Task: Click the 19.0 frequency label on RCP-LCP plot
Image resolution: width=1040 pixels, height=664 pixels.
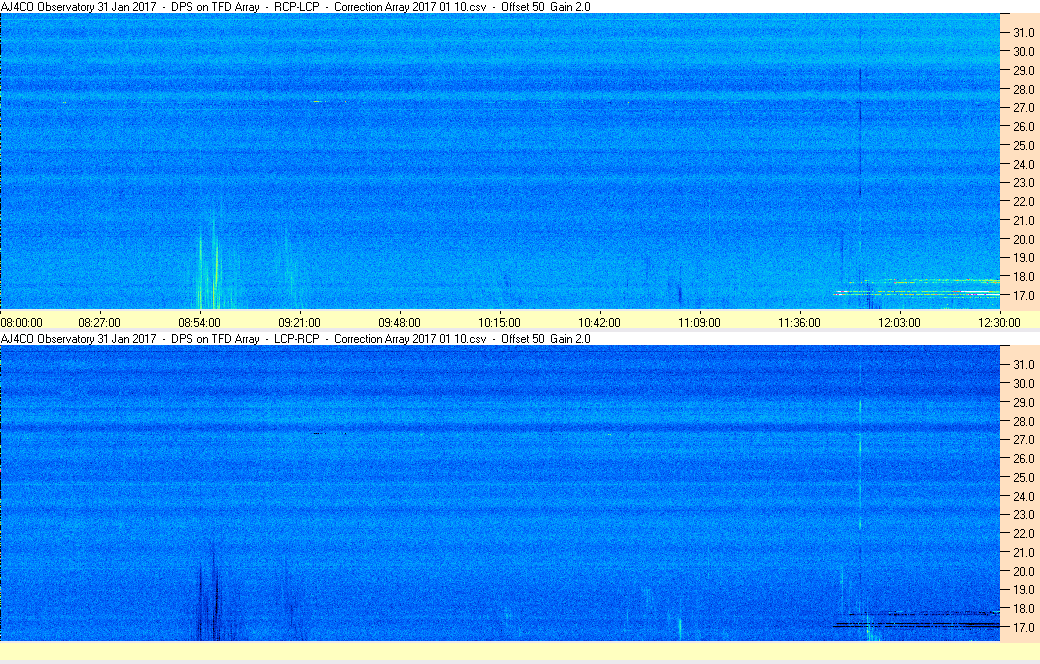Action: click(1023, 258)
